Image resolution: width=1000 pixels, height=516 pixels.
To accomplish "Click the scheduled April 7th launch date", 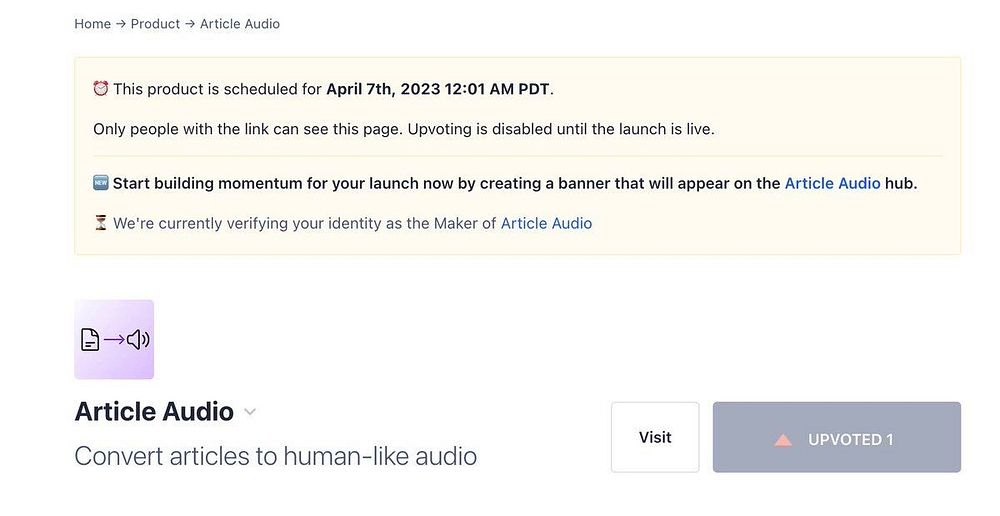I will [x=438, y=89].
